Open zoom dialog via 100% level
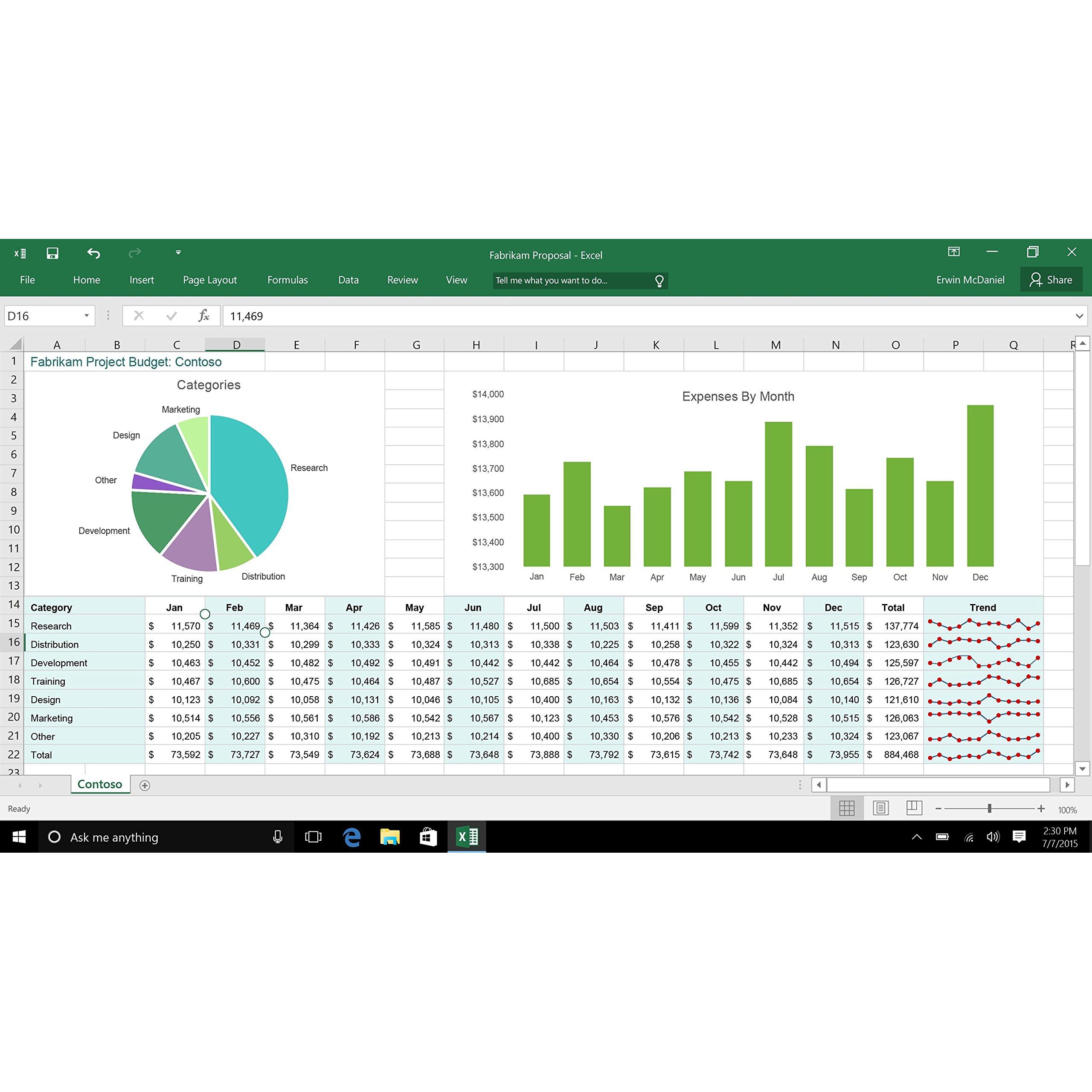This screenshot has height=1092, width=1092. pyautogui.click(x=1067, y=810)
